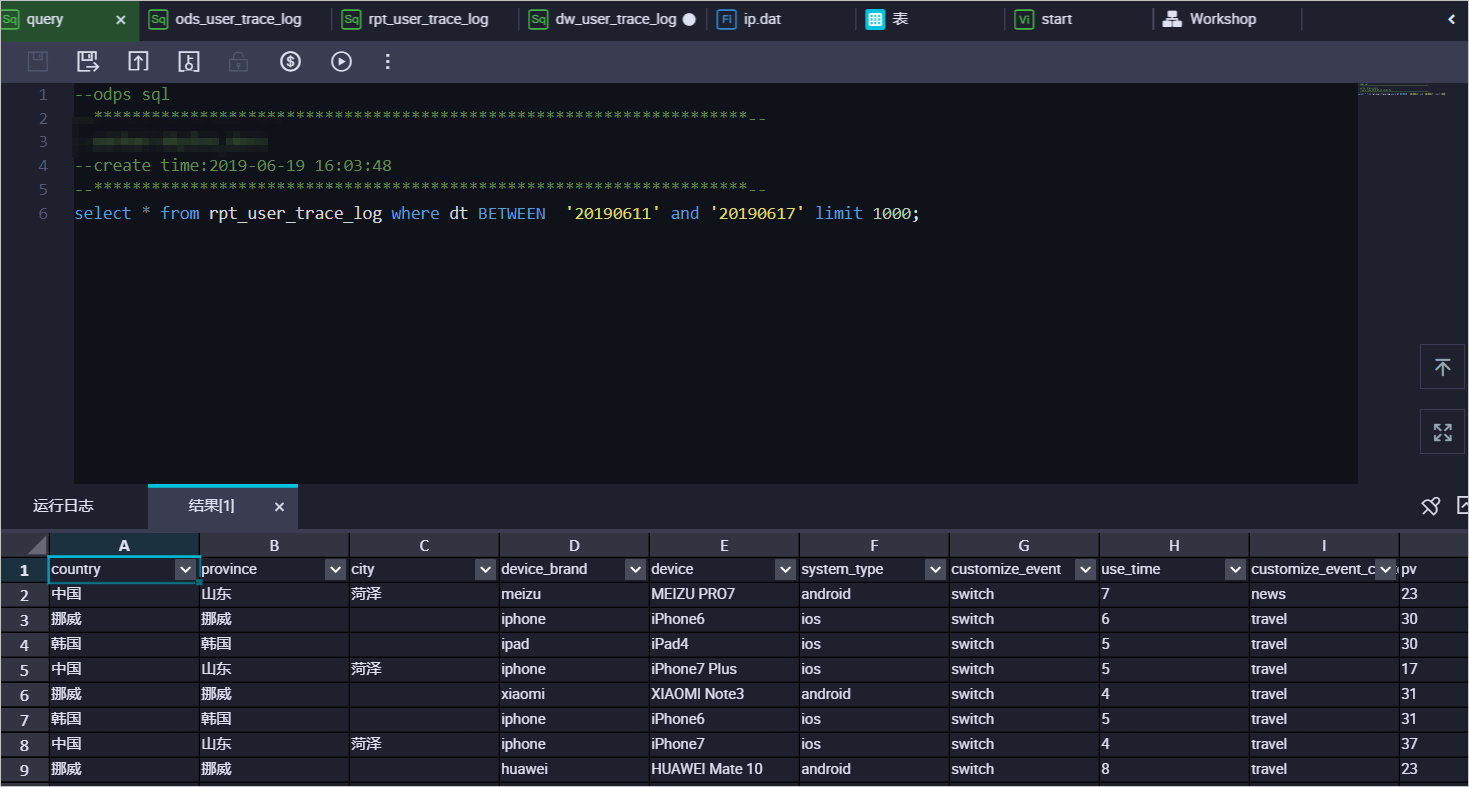Screen dimensions: 1469x787
Task: Click the pv value 37 cell
Action: point(1434,744)
